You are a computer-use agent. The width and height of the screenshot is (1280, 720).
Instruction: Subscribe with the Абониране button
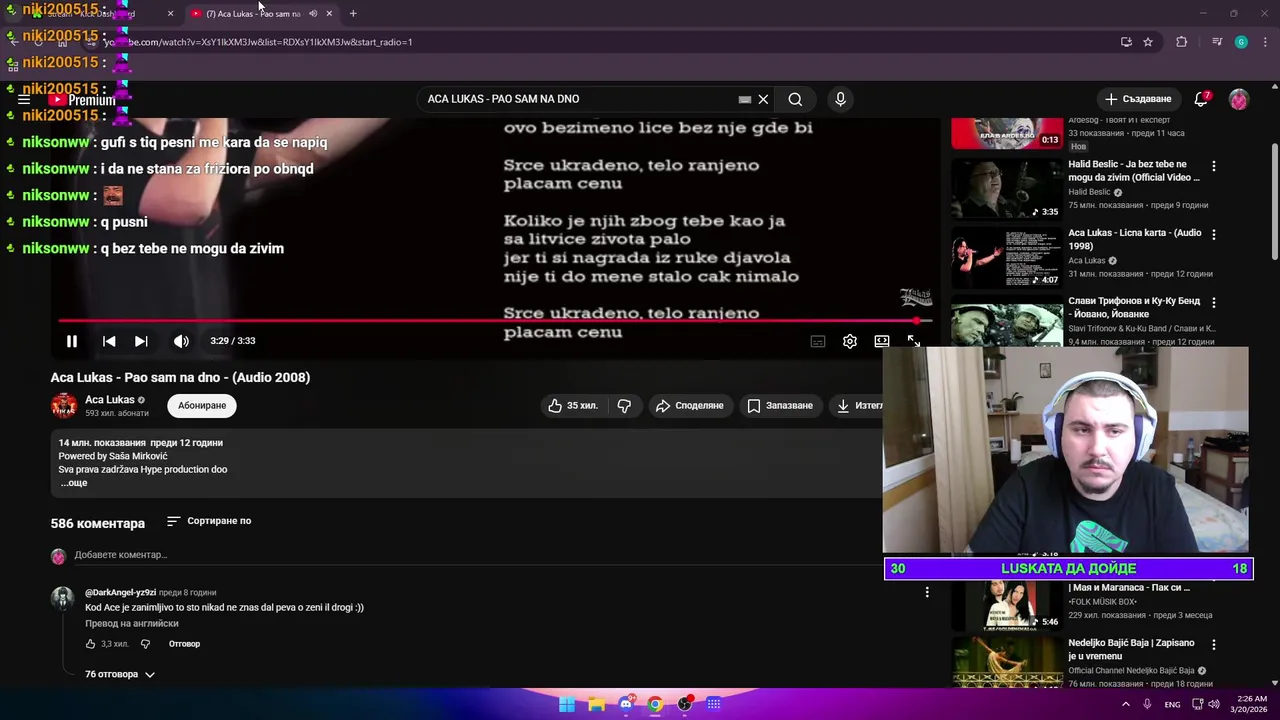pyautogui.click(x=202, y=405)
